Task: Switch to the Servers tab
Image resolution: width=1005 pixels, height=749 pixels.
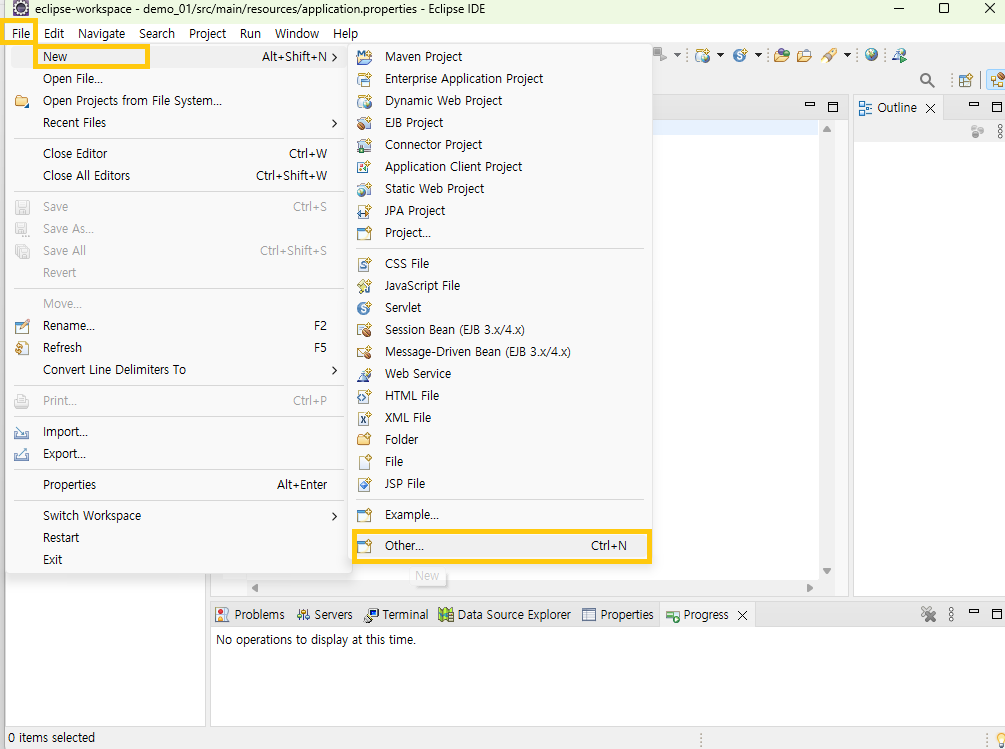Action: pyautogui.click(x=325, y=615)
